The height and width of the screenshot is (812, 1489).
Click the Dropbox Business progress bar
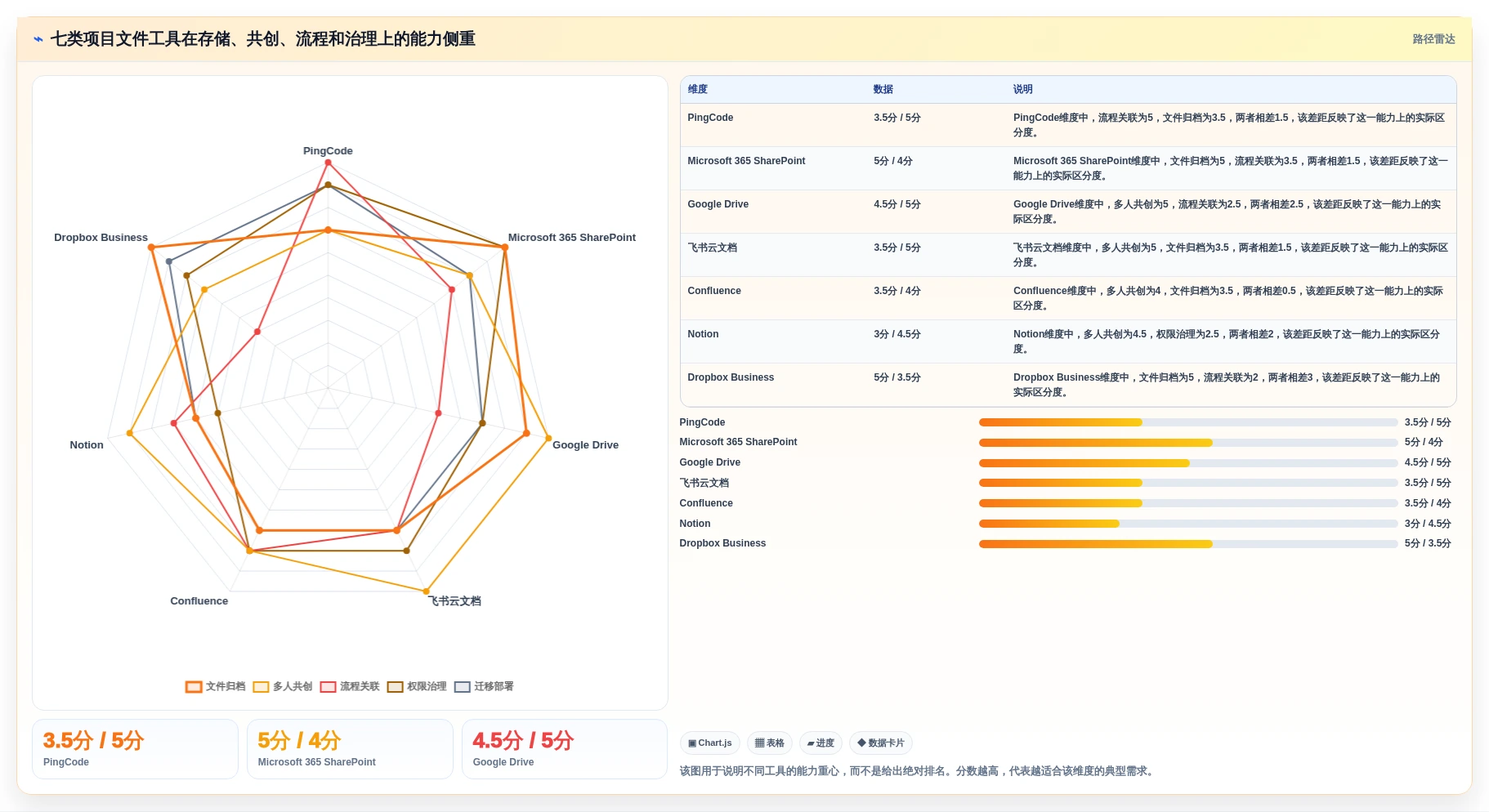click(x=1188, y=544)
